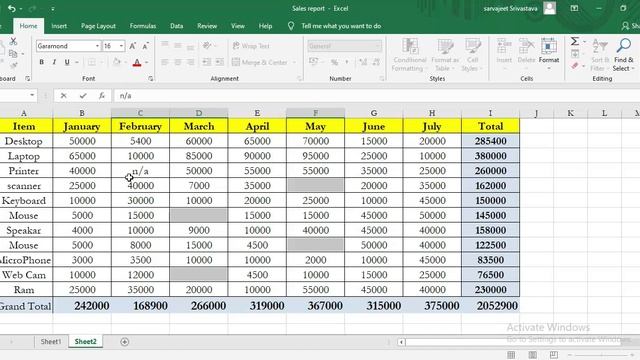The width and height of the screenshot is (640, 360).
Task: Increase font size with large A icon
Action: coord(132,46)
